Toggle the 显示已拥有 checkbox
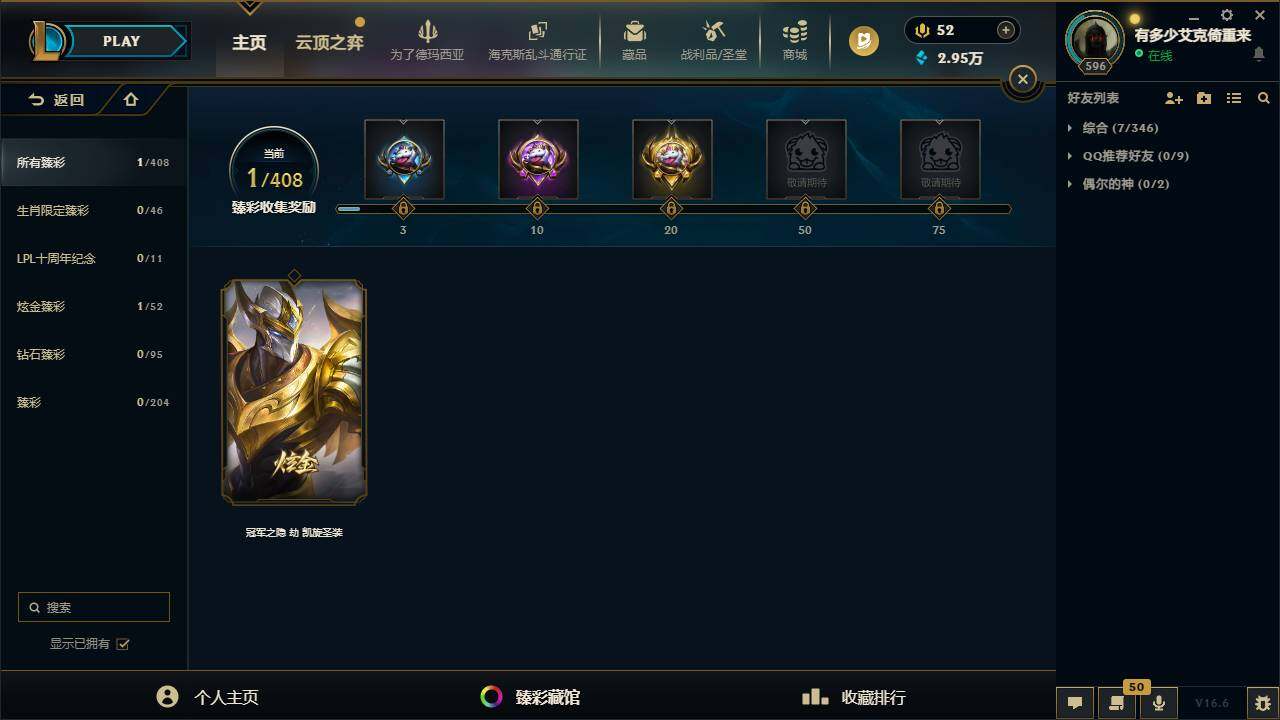 pos(123,644)
